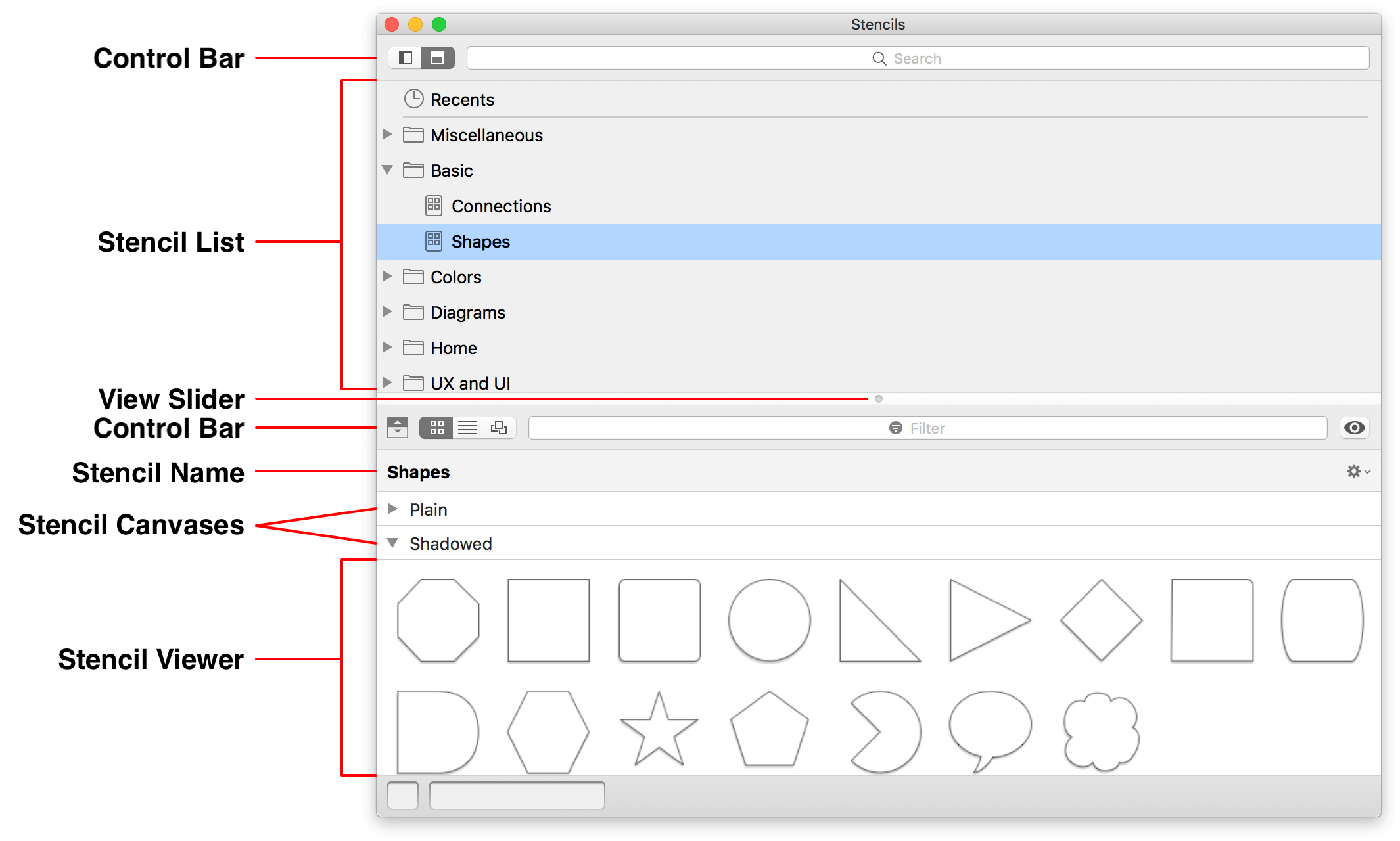Collapse the Shadowed shapes group
The height and width of the screenshot is (841, 1400).
tap(393, 544)
